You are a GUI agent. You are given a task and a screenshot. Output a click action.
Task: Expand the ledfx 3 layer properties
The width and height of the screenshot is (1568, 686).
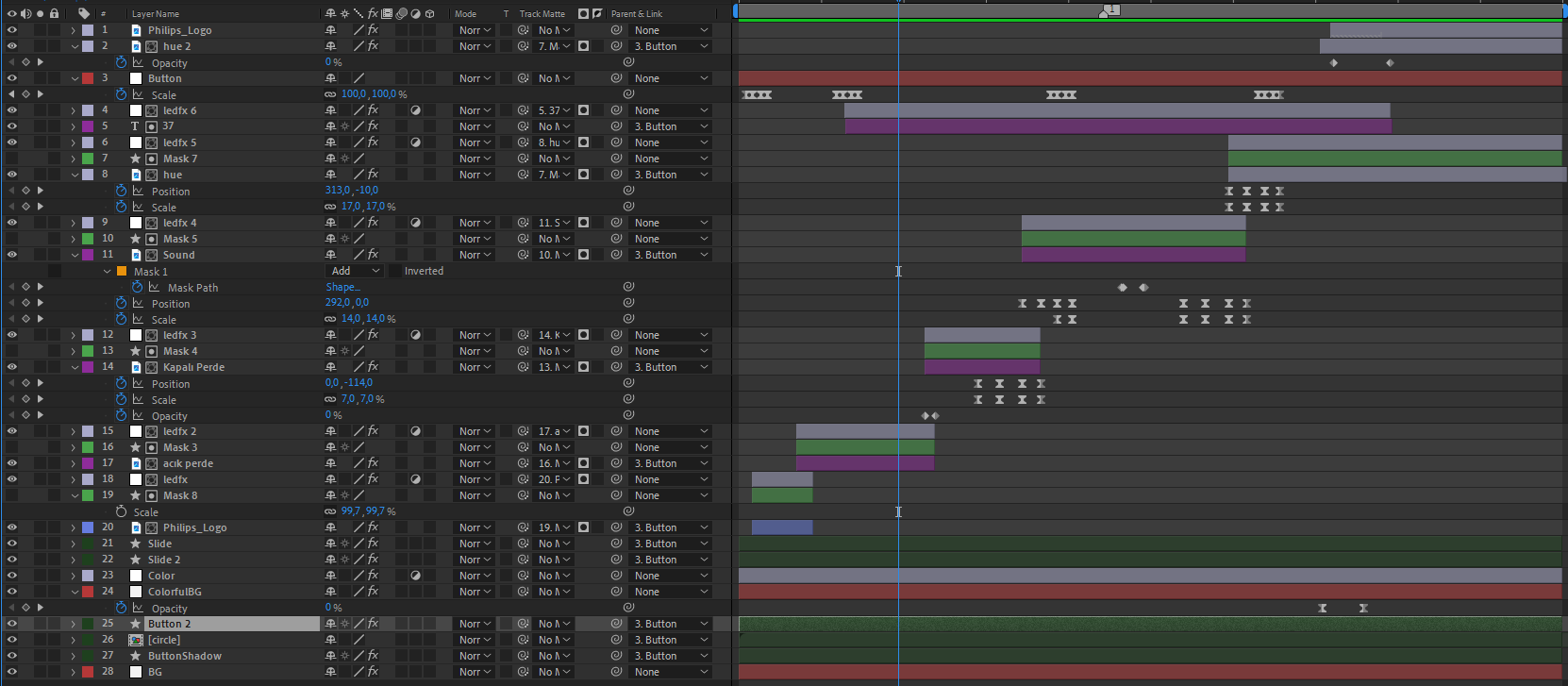click(74, 335)
